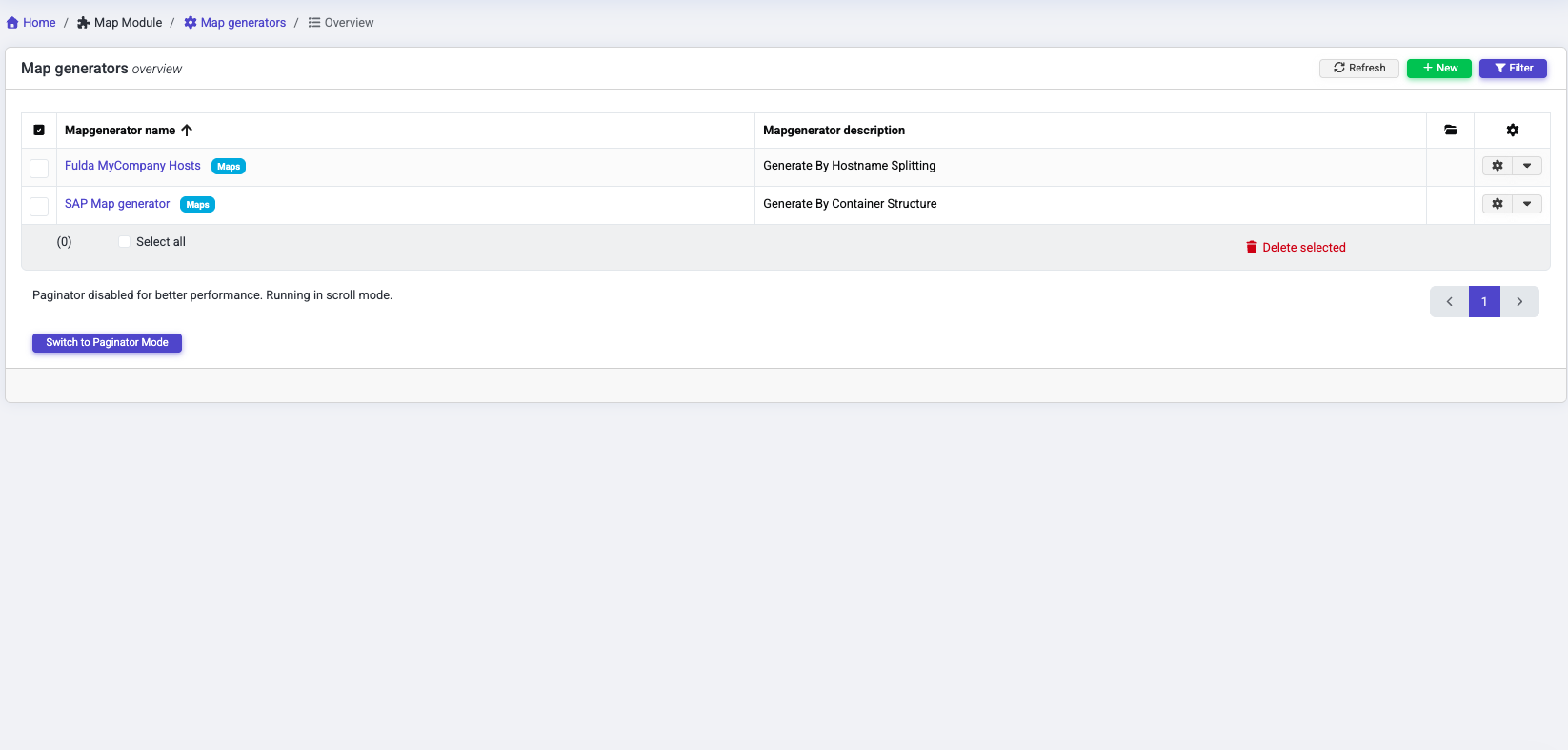1568x750 pixels.
Task: Click the gear icon for SAP Map generator
Action: 1497,204
